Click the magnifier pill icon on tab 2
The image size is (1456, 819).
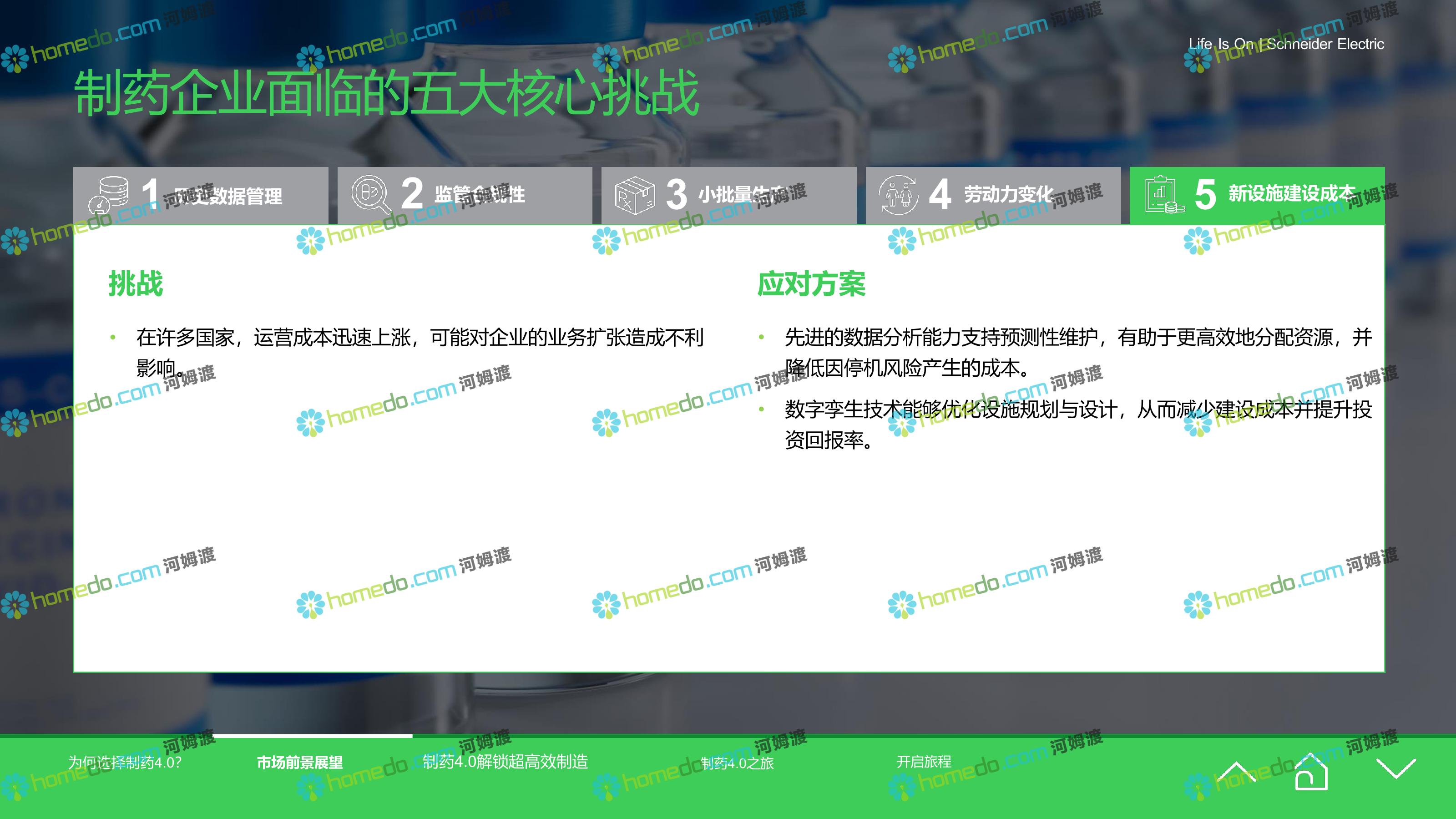tap(370, 194)
